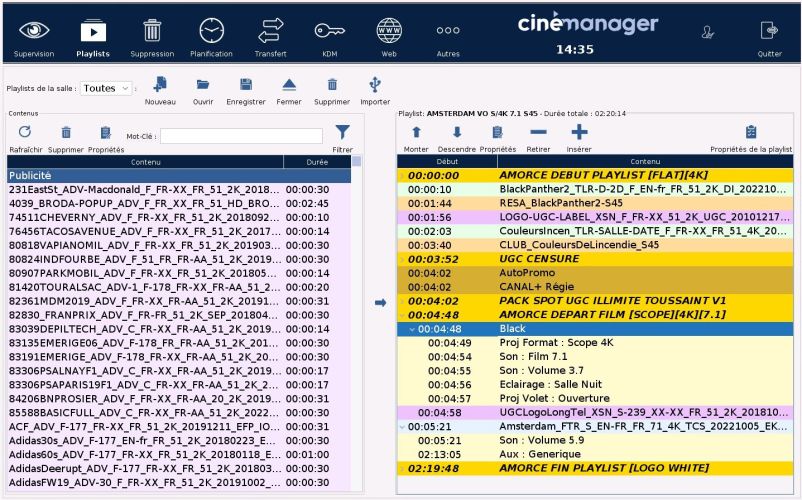Select Proj Format : Scope 4K cue
802x500 pixels.
595,343
